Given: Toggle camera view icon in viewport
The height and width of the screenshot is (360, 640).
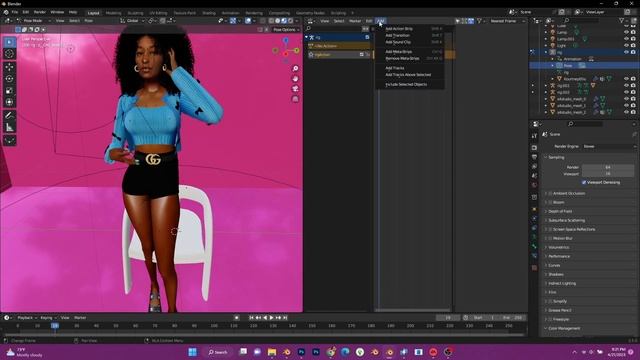Looking at the screenshot, I should pyautogui.click(x=295, y=89).
